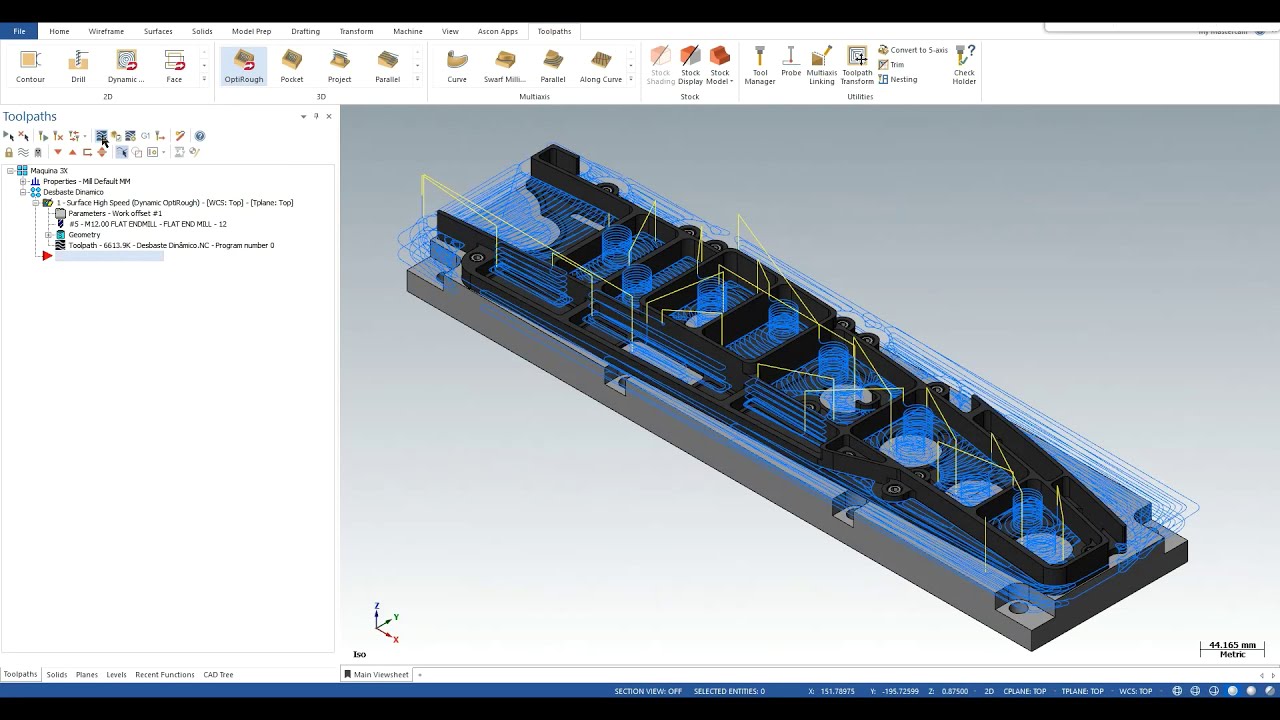Click the Stock Shading icon
This screenshot has height=720, width=1280.
(660, 66)
